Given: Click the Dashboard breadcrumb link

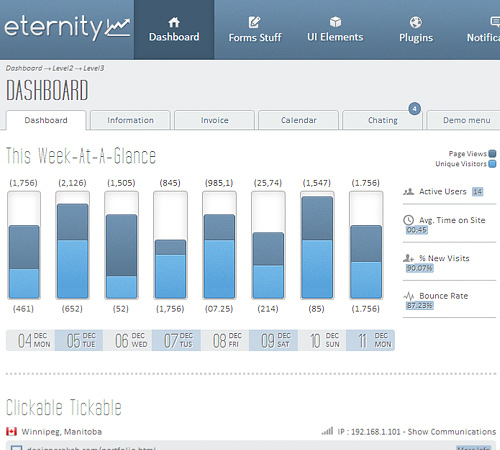Looking at the screenshot, I should coord(24,68).
